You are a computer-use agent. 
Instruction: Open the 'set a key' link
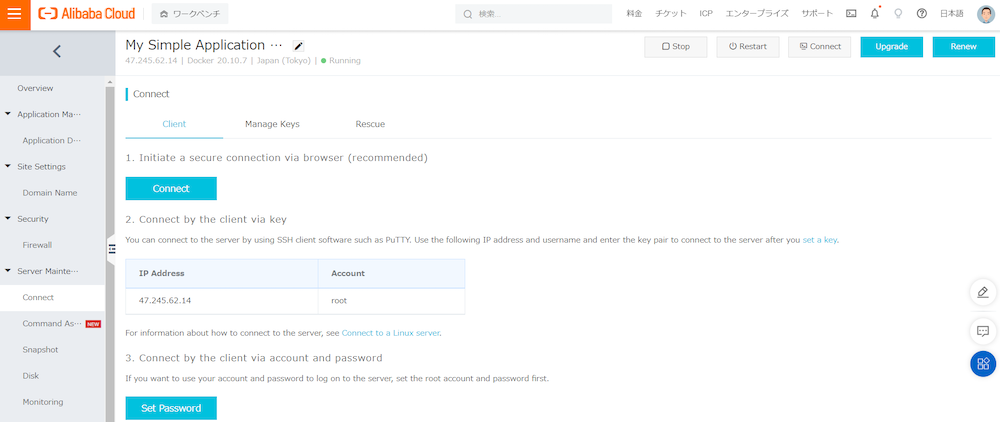tap(819, 240)
